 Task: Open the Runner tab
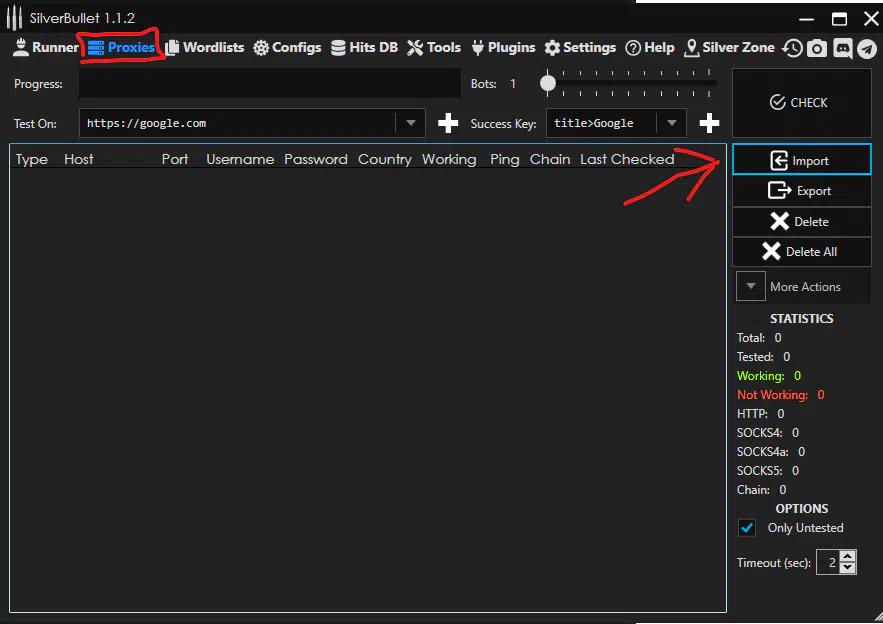pos(46,47)
